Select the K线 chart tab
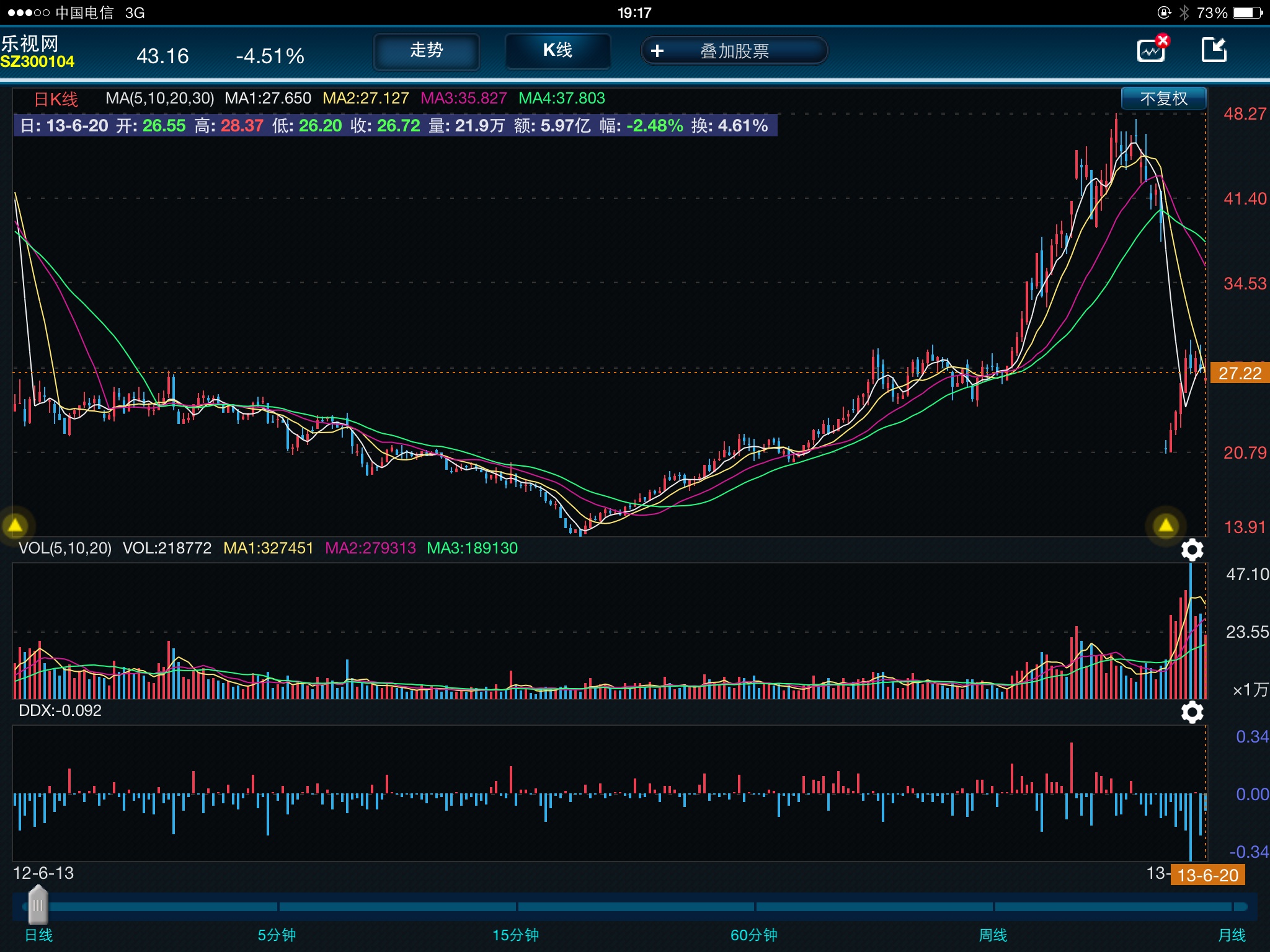Screen dimensions: 1270x952 tap(557, 51)
